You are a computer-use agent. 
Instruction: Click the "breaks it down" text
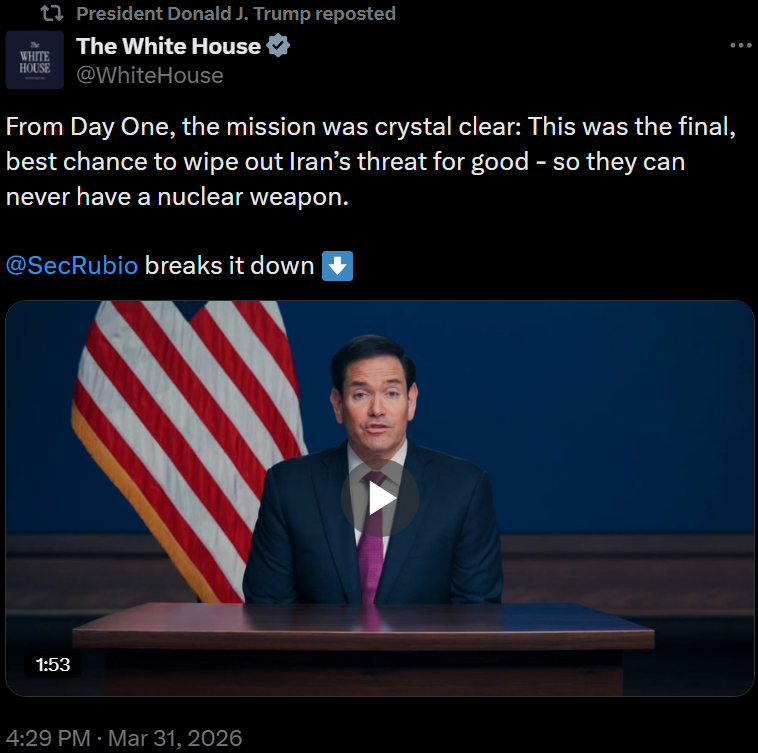[229, 266]
